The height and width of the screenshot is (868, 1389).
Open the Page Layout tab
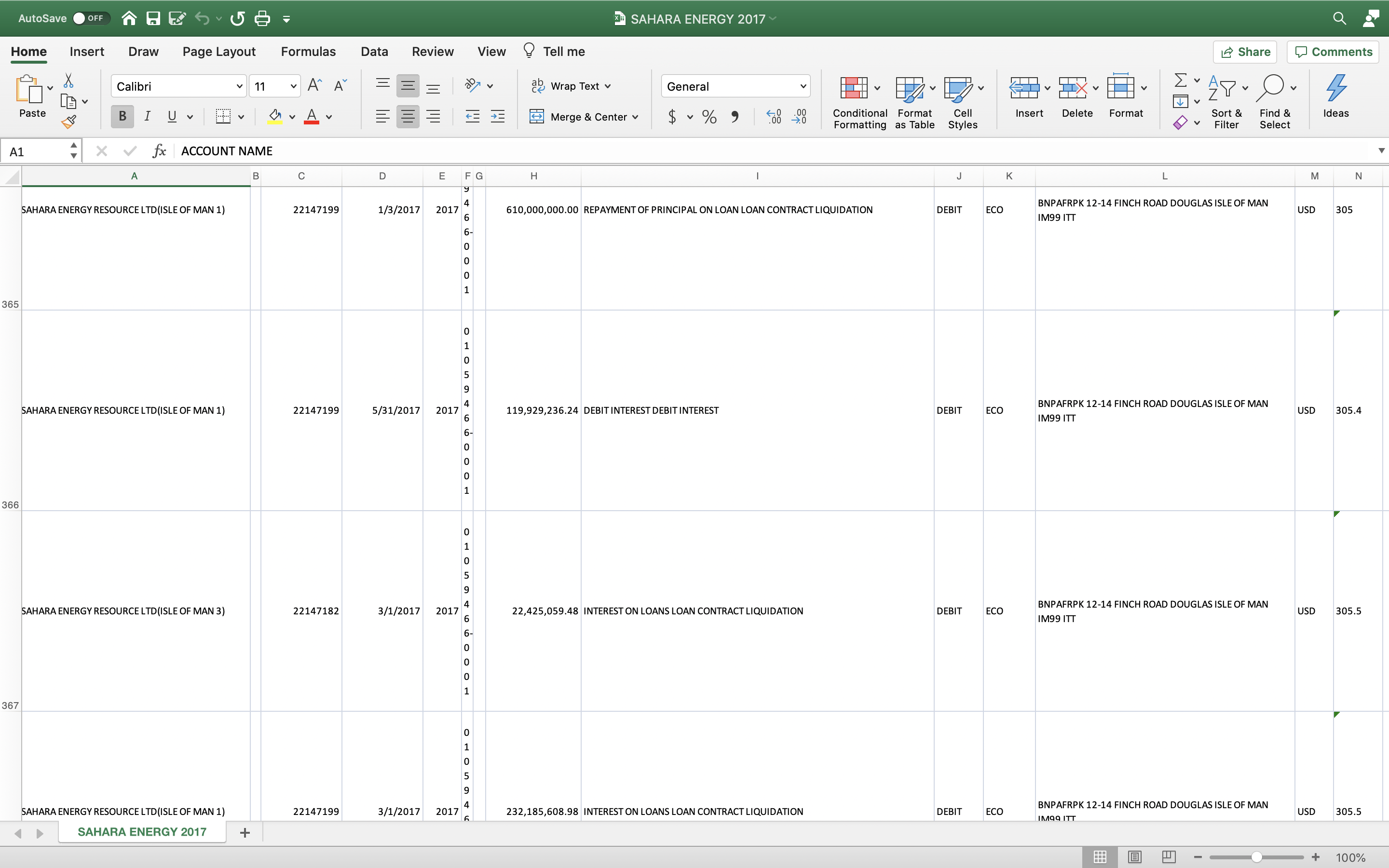pos(219,52)
